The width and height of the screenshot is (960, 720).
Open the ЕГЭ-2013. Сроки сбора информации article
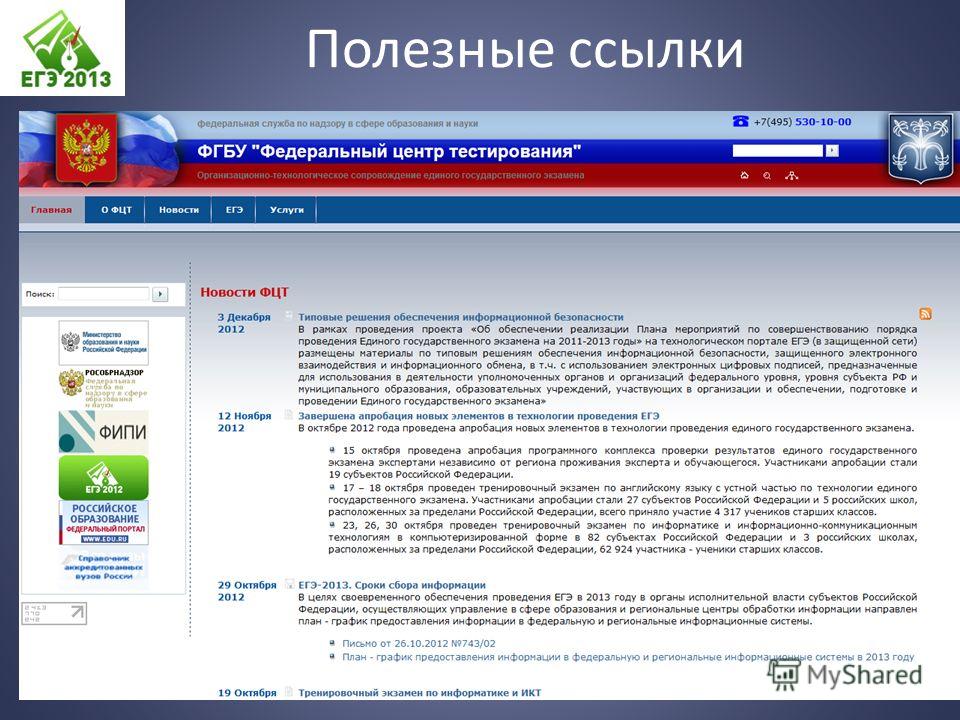click(x=392, y=585)
